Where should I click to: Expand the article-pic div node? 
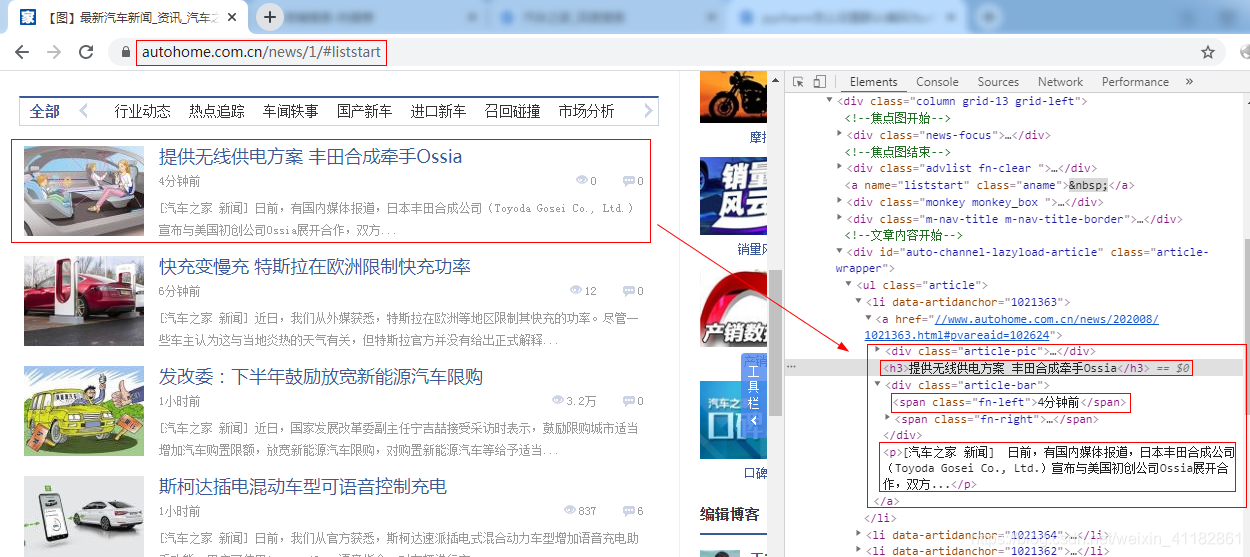878,351
